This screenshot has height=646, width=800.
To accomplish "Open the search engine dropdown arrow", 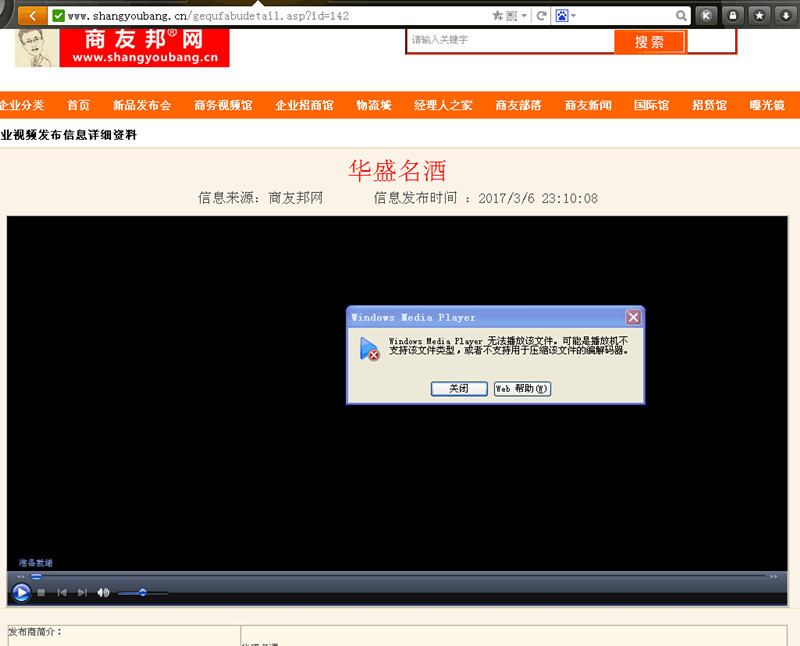I will [x=573, y=16].
